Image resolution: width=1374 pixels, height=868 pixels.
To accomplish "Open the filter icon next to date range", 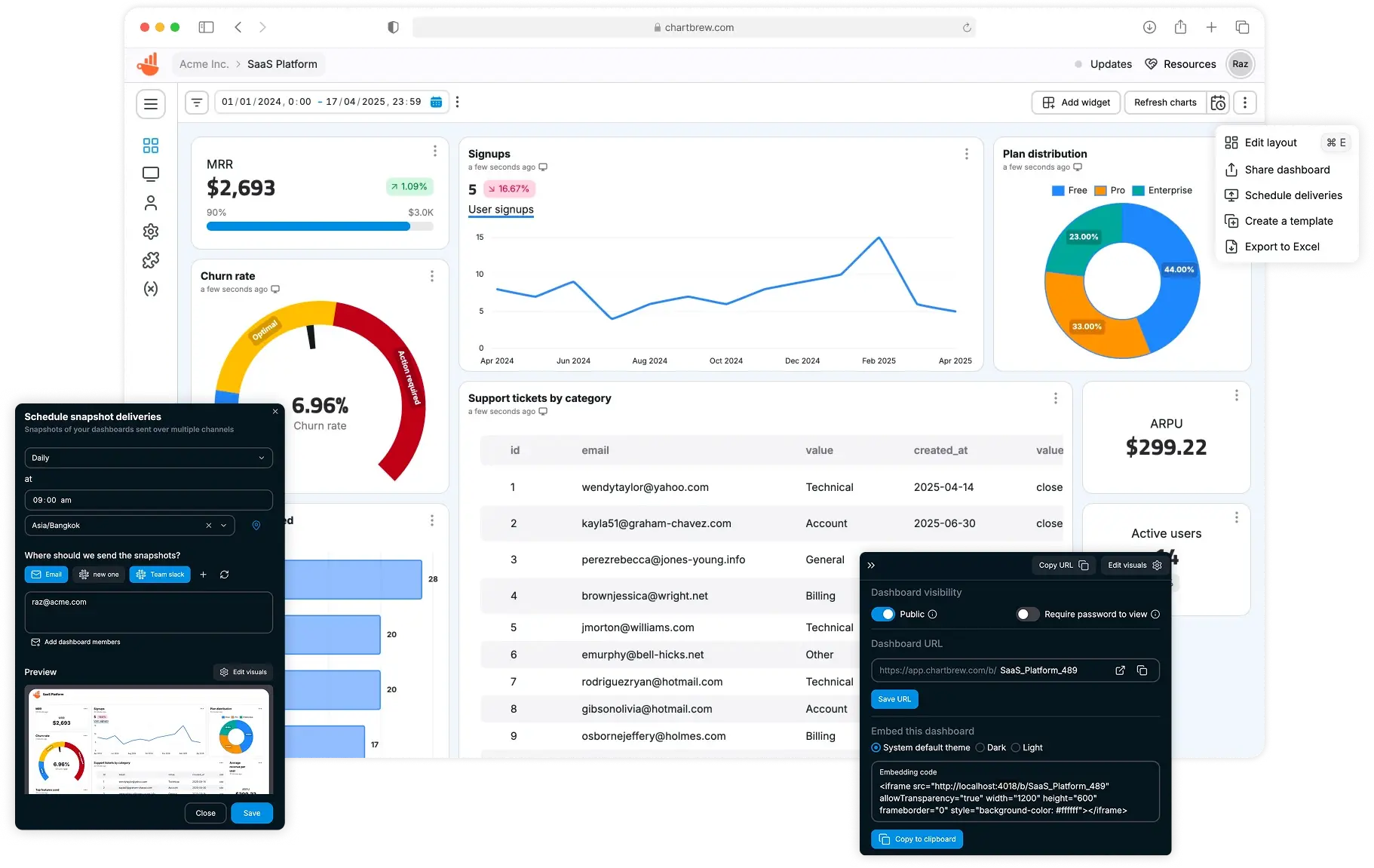I will pos(196,102).
